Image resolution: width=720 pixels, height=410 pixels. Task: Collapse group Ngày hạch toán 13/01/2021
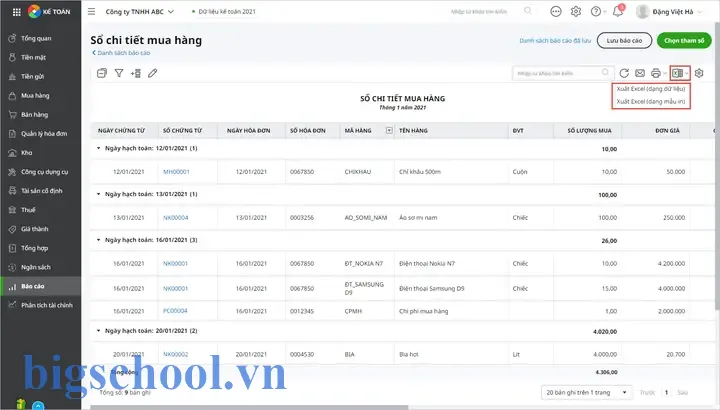click(98, 194)
